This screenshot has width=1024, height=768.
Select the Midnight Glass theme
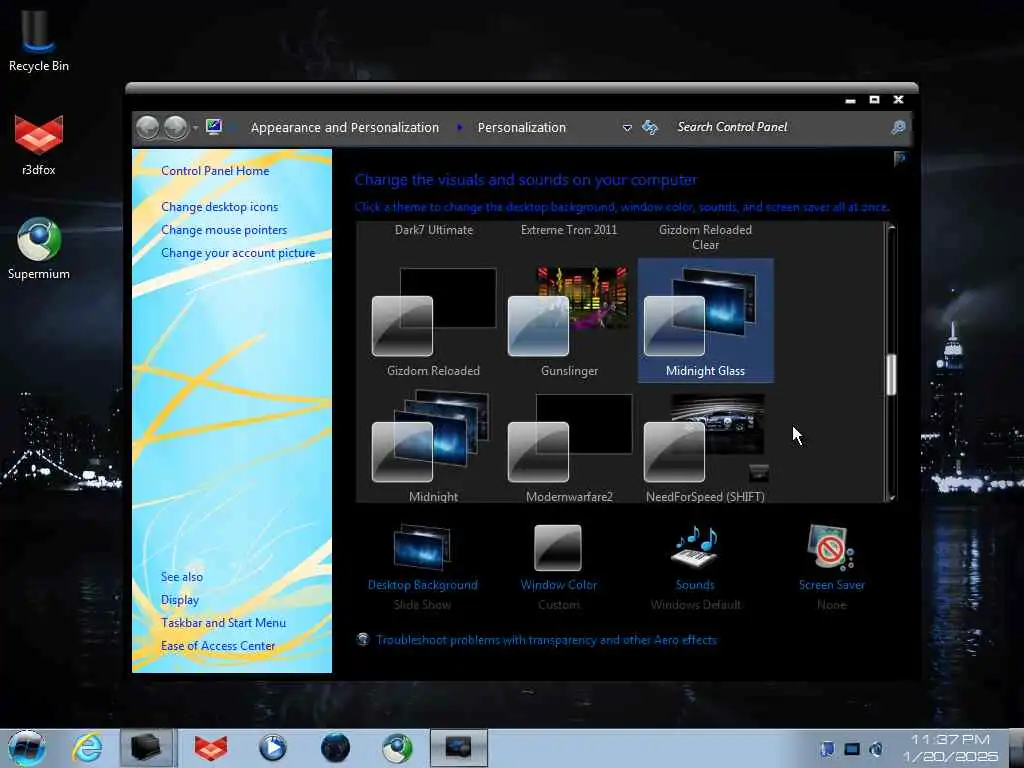point(705,319)
